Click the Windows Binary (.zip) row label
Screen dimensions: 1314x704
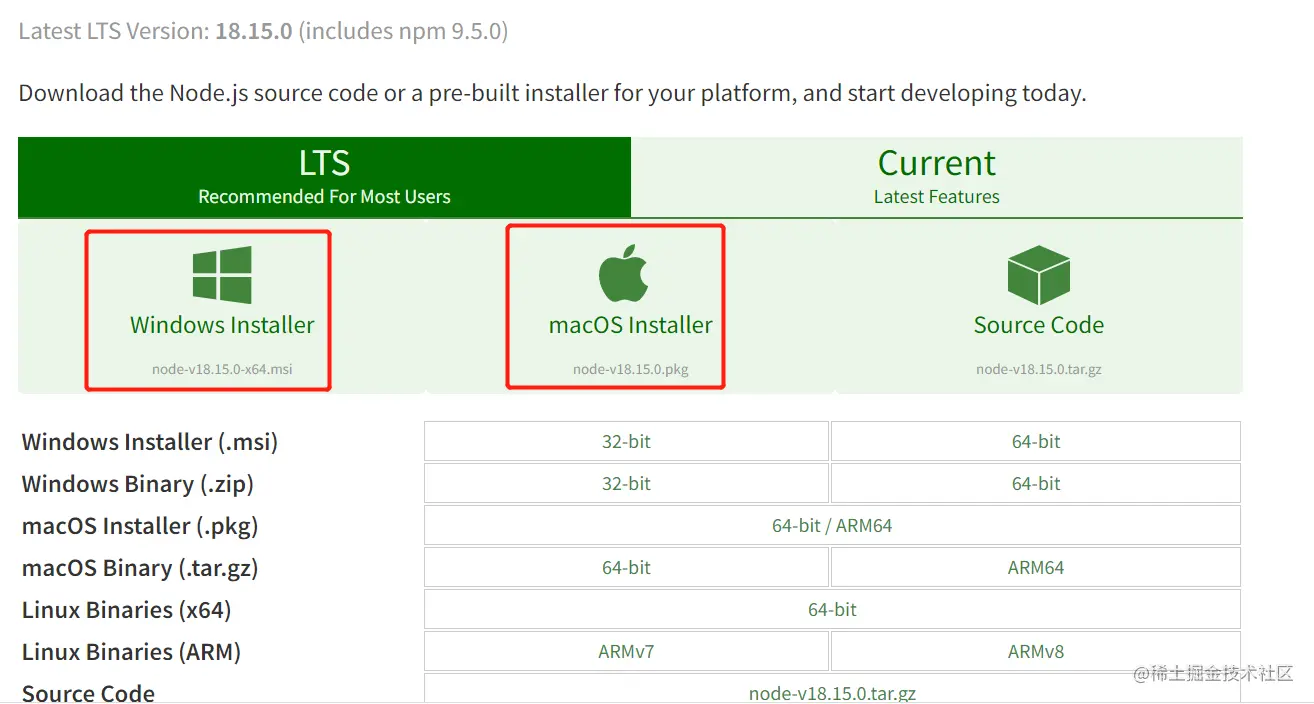click(138, 484)
